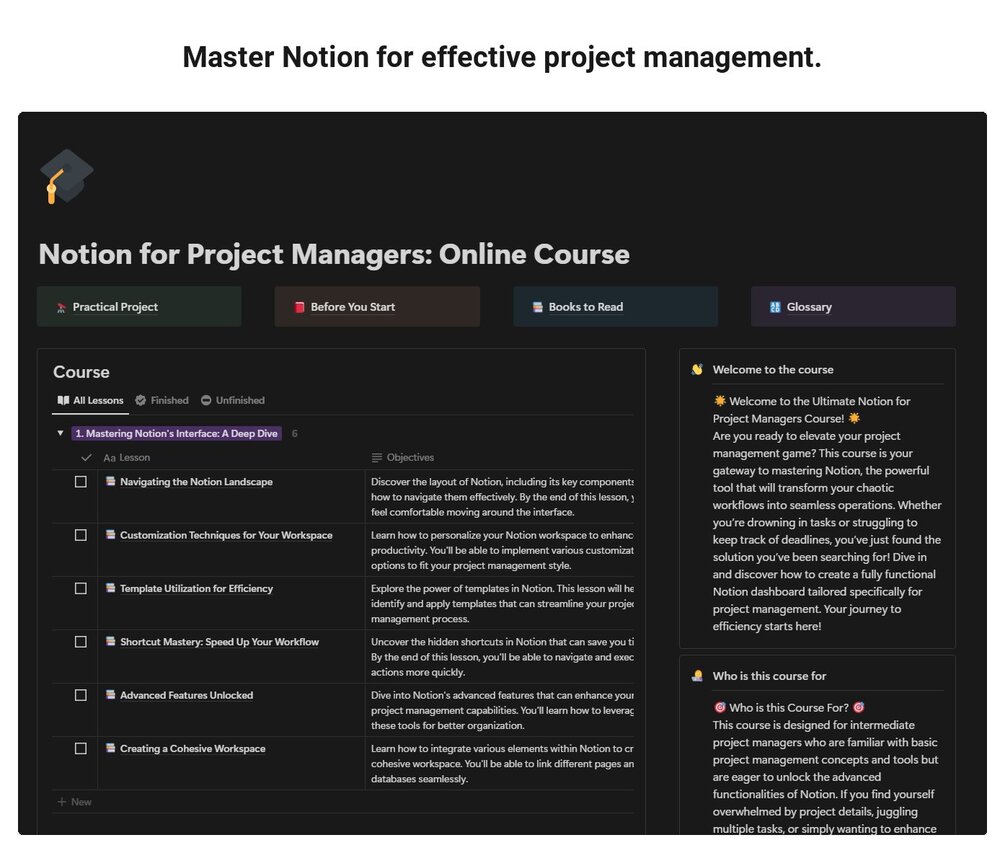Open Customization Techniques for Your Workspace lesson
The height and width of the screenshot is (853, 1005).
[226, 534]
